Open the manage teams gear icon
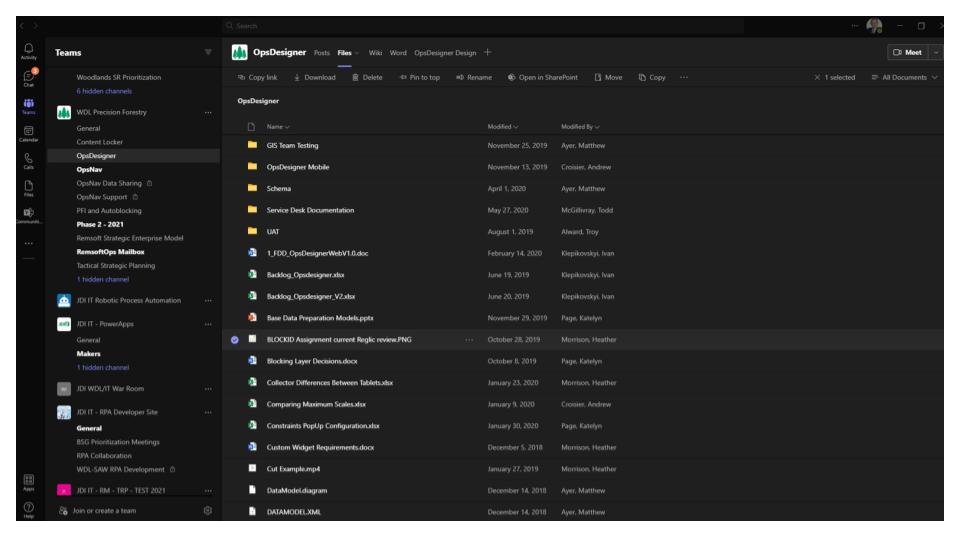Viewport: 960px width, 540px height. pyautogui.click(x=208, y=511)
